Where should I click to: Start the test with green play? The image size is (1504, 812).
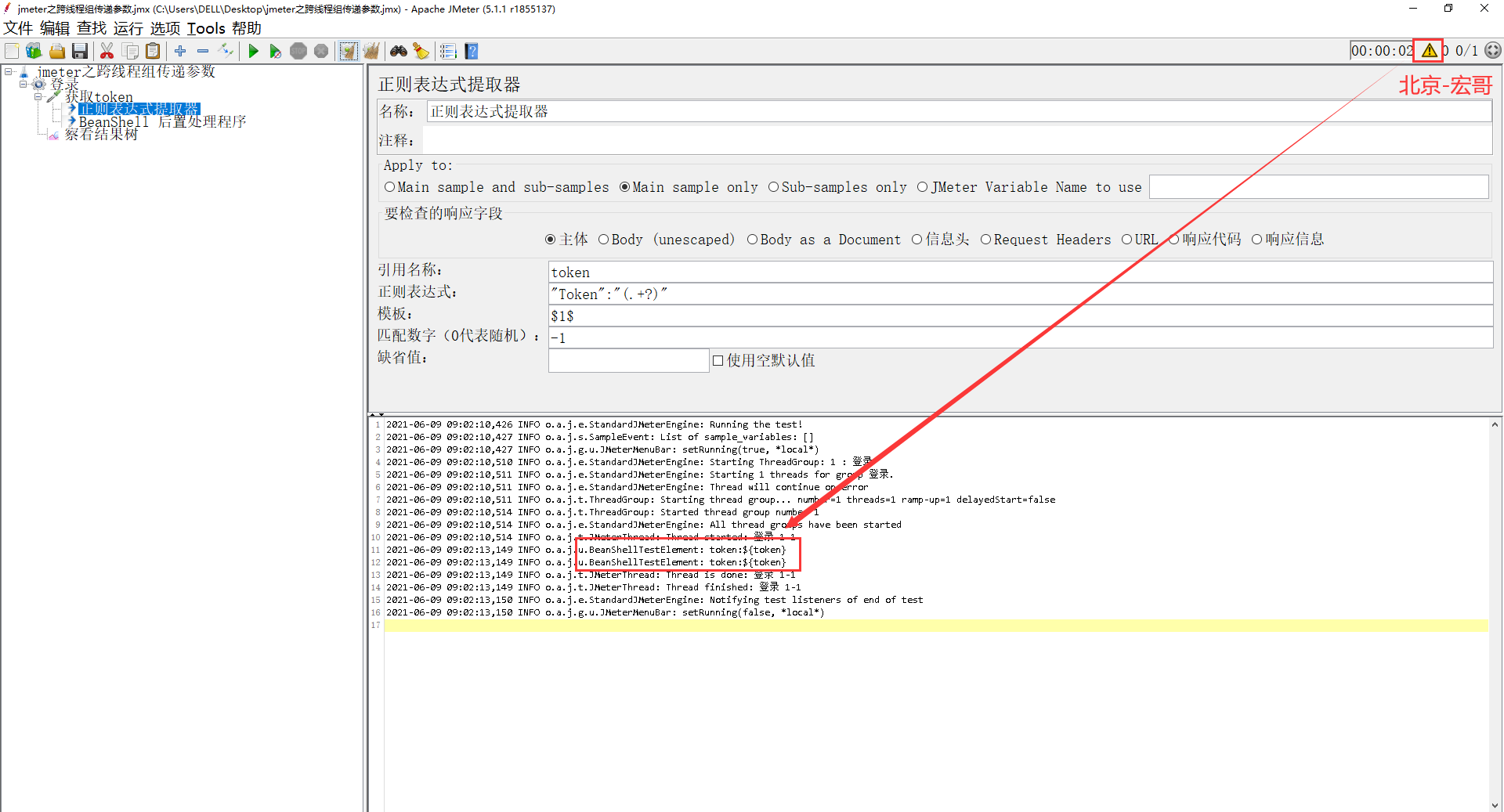(253, 52)
